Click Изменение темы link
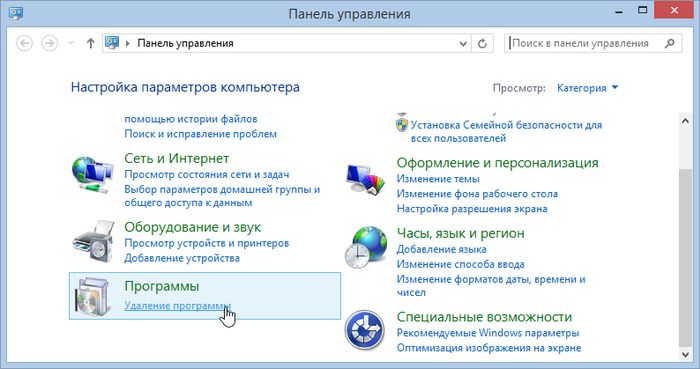 (x=438, y=179)
